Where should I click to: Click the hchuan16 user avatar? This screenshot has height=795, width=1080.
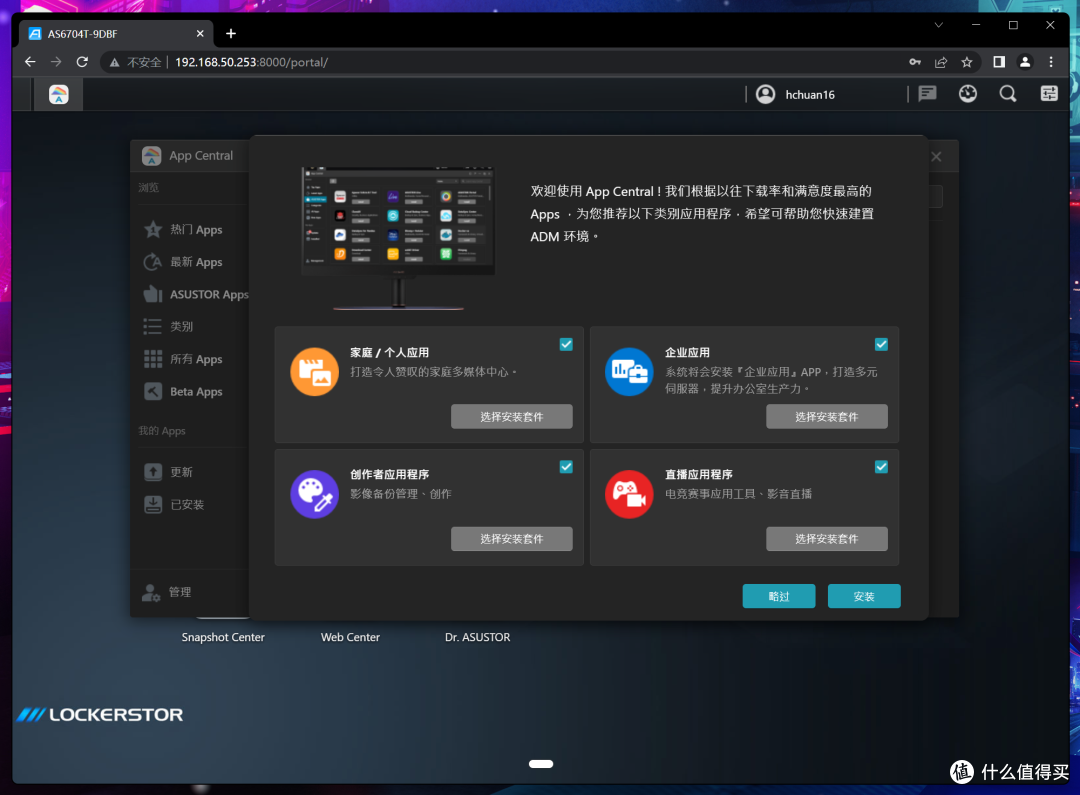click(765, 93)
